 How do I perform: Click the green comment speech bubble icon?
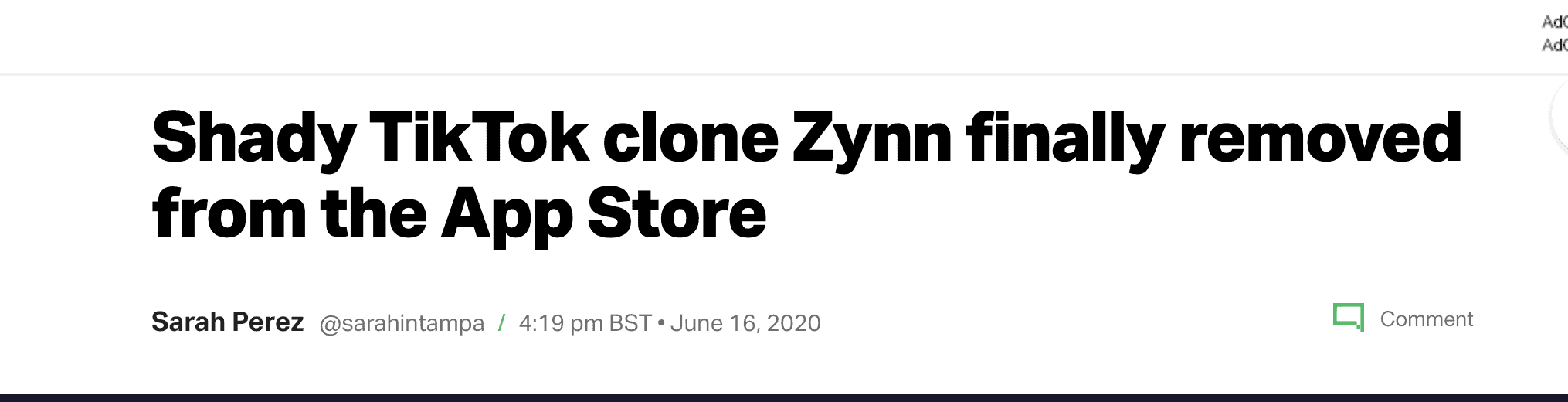click(1349, 318)
